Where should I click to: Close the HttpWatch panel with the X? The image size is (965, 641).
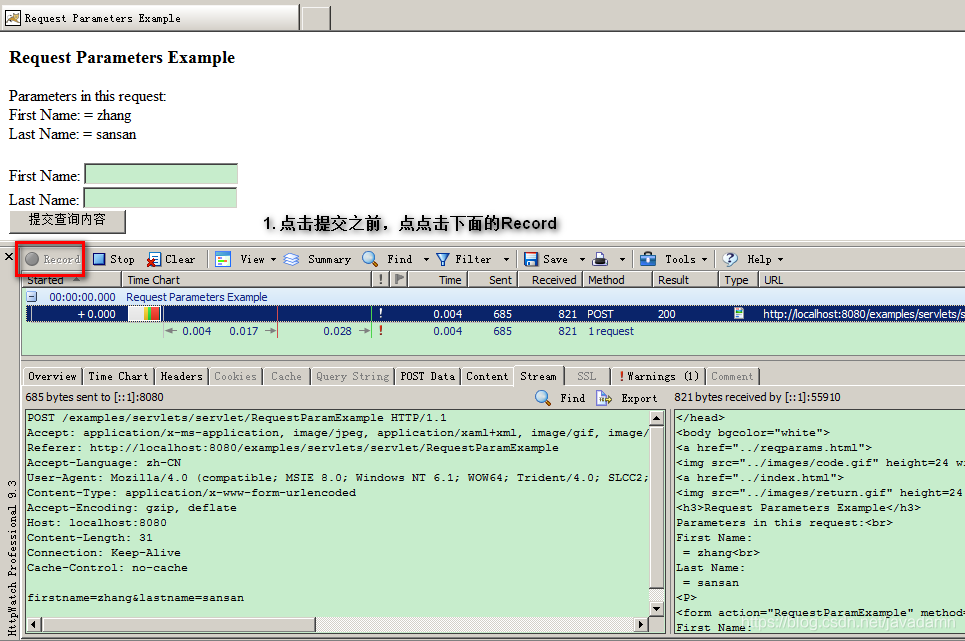click(x=9, y=257)
